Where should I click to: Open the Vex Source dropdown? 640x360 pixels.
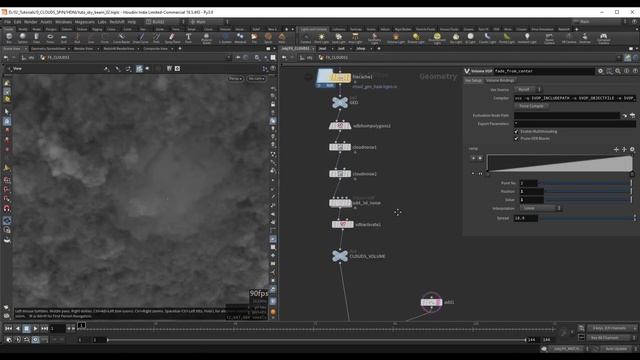click(528, 89)
